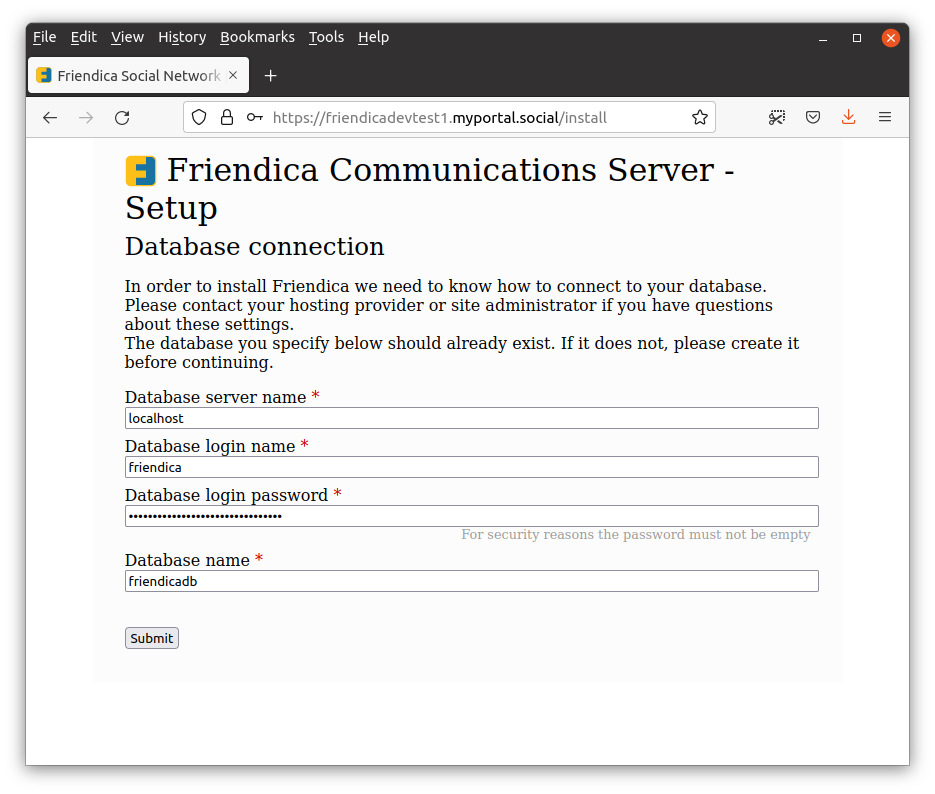Click the browser back arrow button
The height and width of the screenshot is (794, 935).
(x=50, y=118)
